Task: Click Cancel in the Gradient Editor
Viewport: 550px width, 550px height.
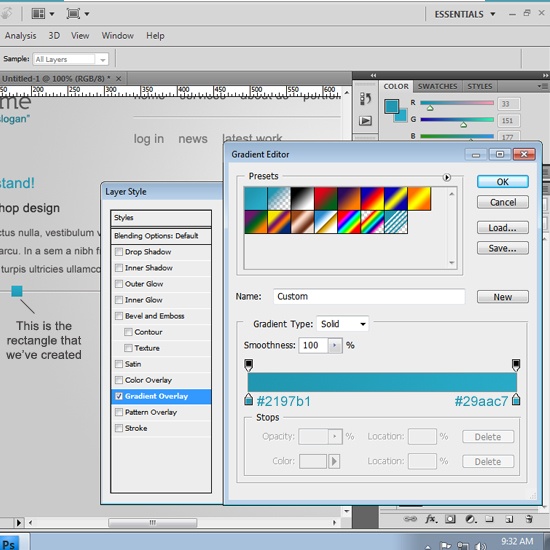Action: point(503,202)
